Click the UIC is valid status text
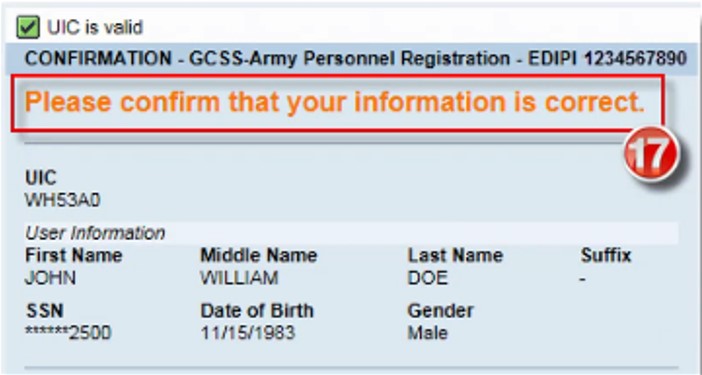 (95, 28)
